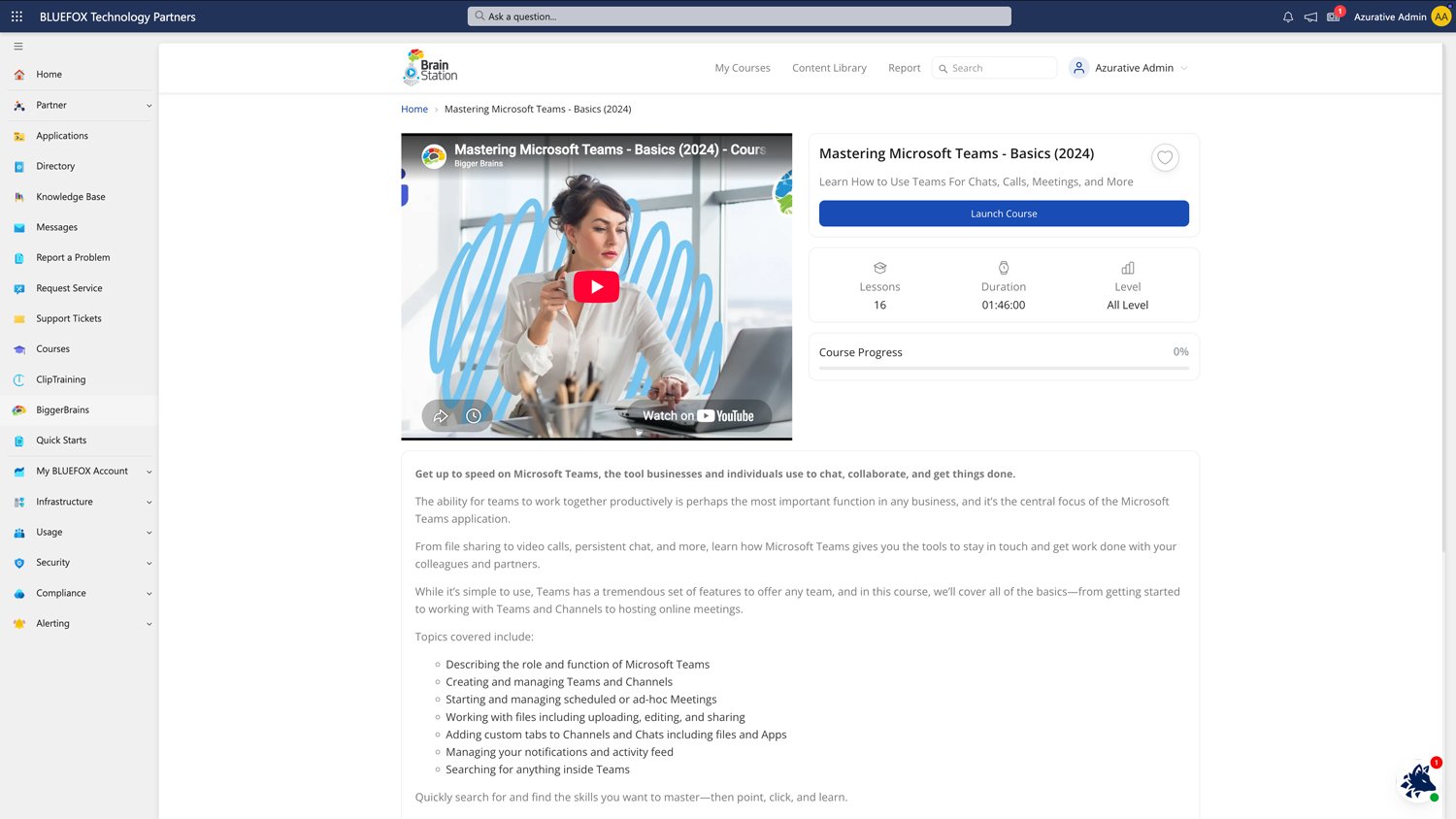Click the Applications sidebar link

[62, 136]
